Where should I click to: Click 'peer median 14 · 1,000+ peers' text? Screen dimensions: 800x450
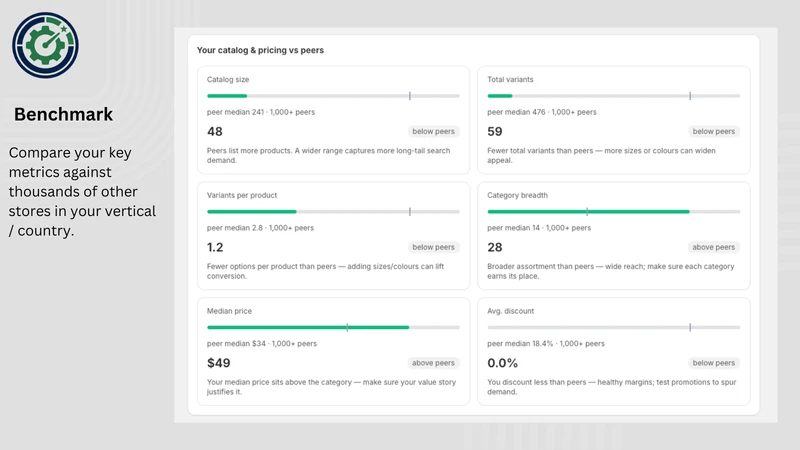539,228
